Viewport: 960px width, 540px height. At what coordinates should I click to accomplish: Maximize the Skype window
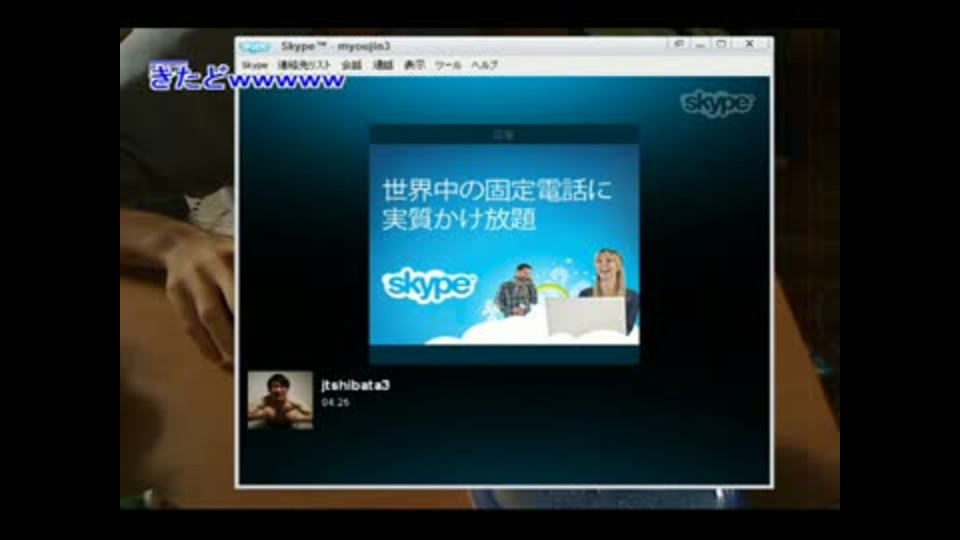(x=721, y=44)
